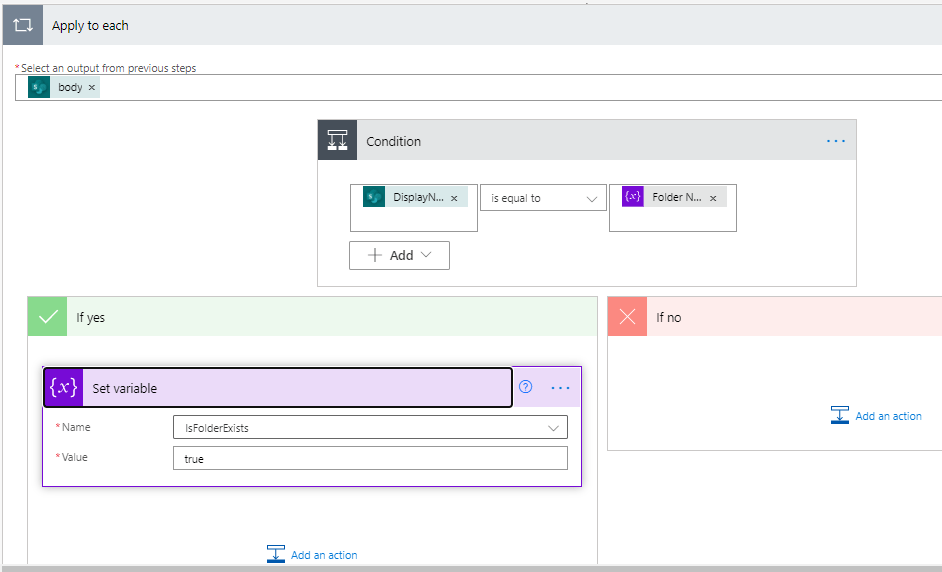Click the Set variable purple icon

click(x=64, y=388)
